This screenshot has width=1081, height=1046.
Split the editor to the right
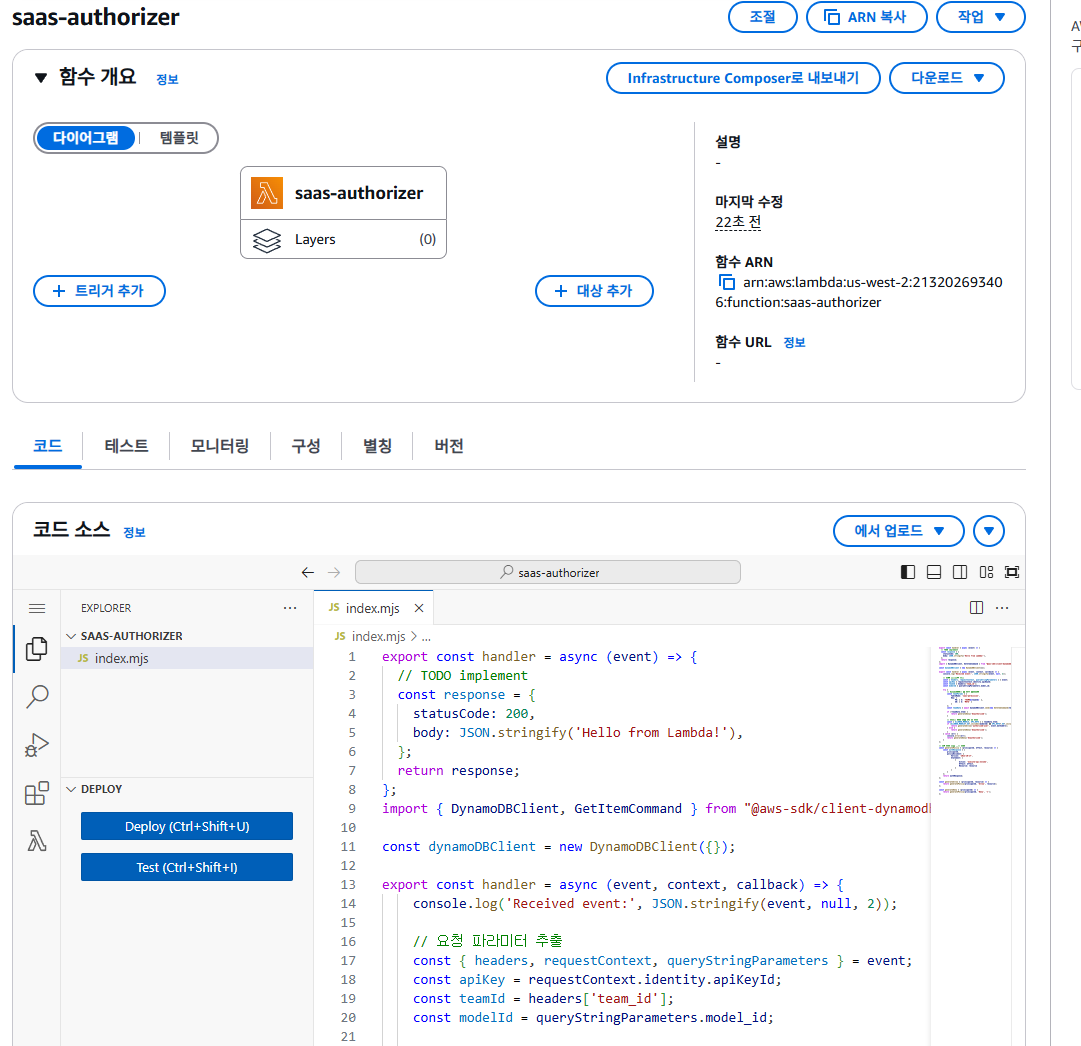coord(976,607)
